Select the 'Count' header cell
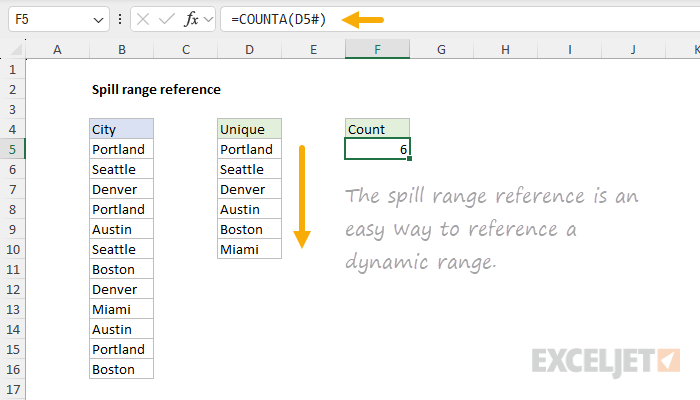 377,129
